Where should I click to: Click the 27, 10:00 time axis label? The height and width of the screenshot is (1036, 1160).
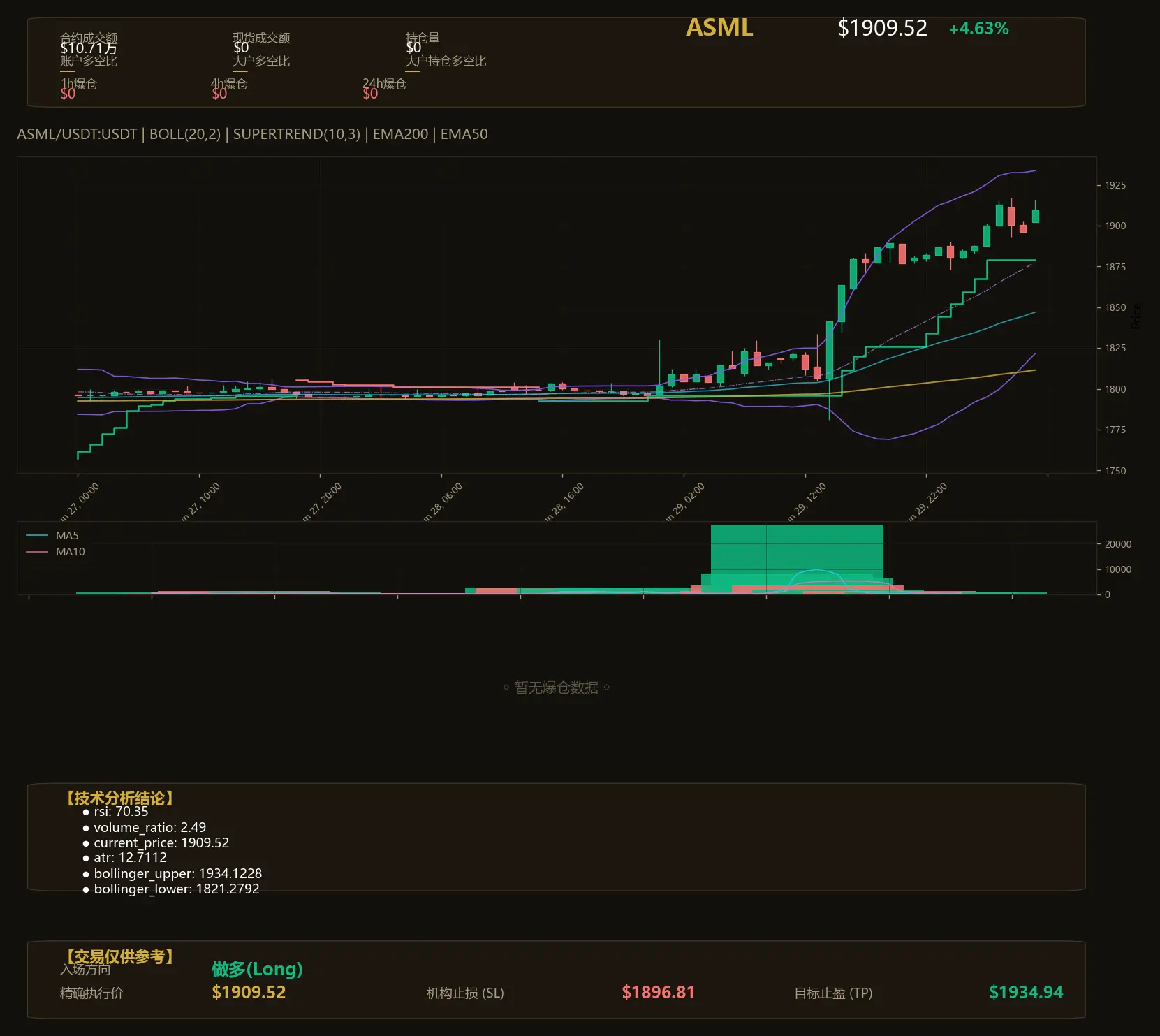coord(202,500)
